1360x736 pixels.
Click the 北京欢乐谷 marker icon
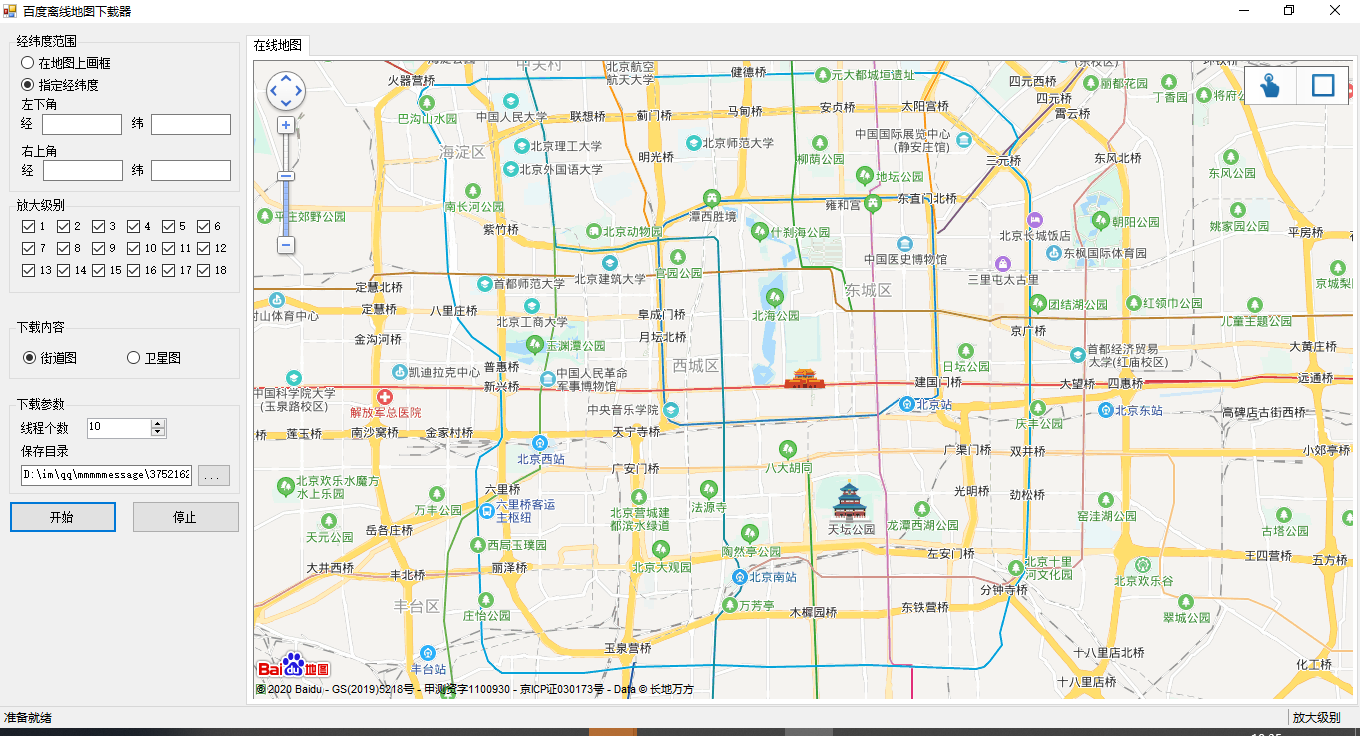[1143, 564]
